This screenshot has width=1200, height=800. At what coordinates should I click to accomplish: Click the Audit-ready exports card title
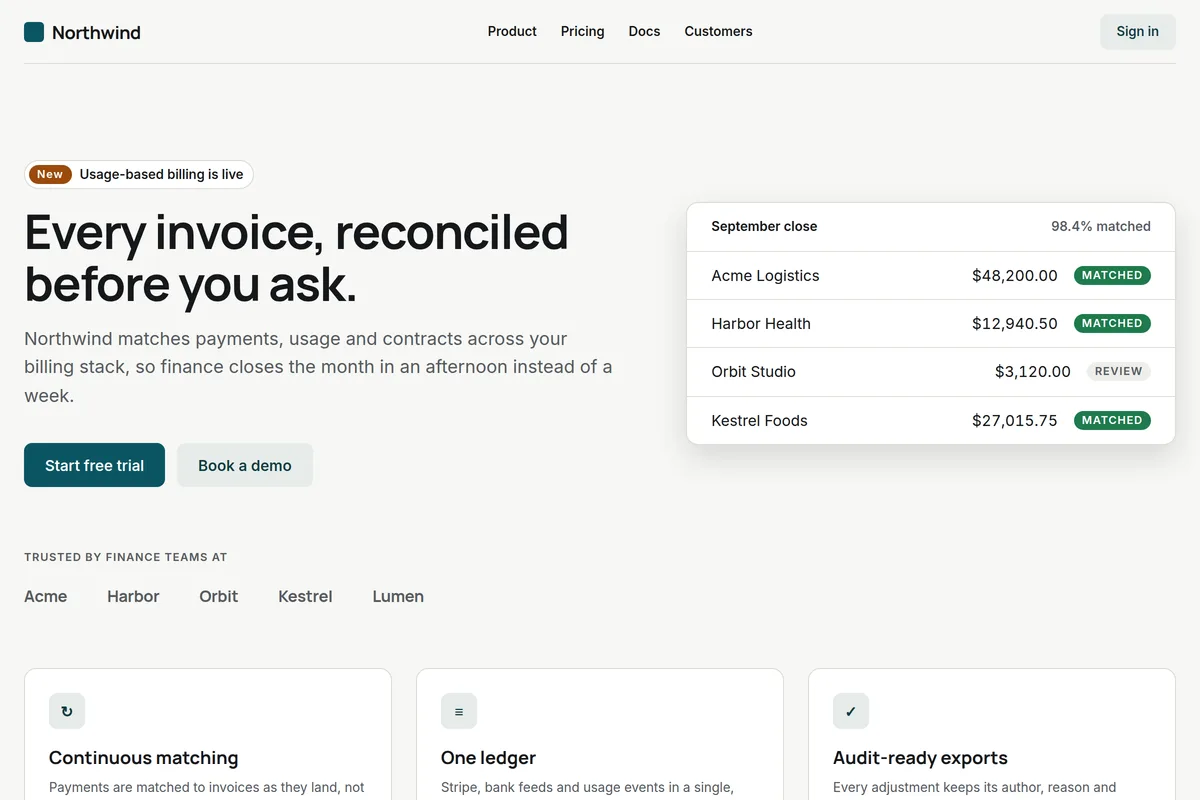(x=920, y=758)
